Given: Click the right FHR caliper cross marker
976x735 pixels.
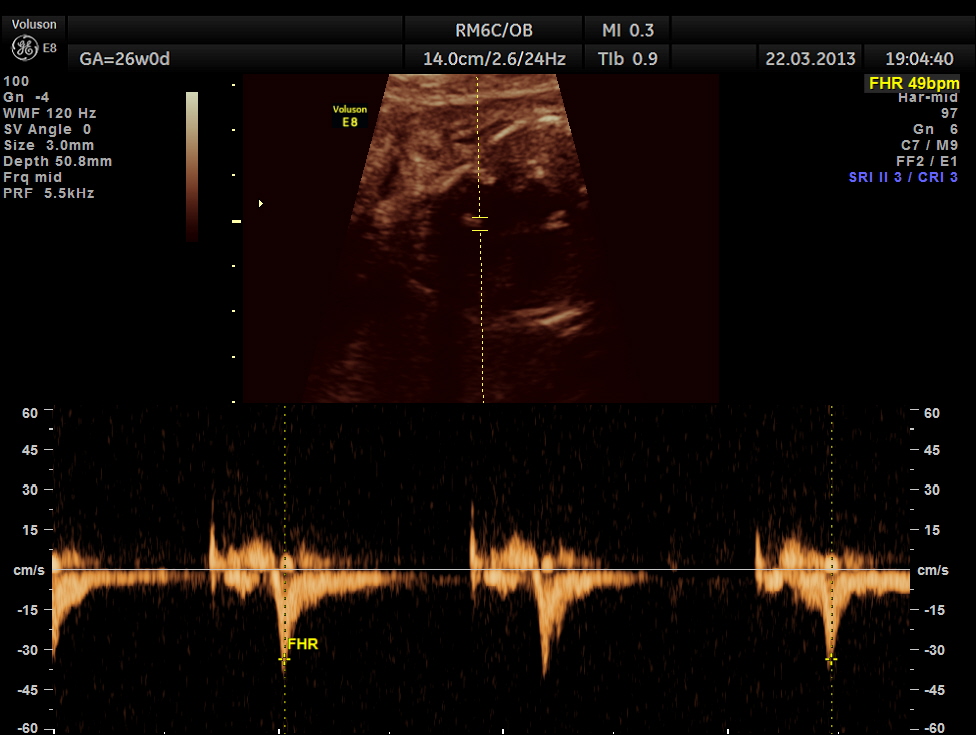Looking at the screenshot, I should (830, 659).
